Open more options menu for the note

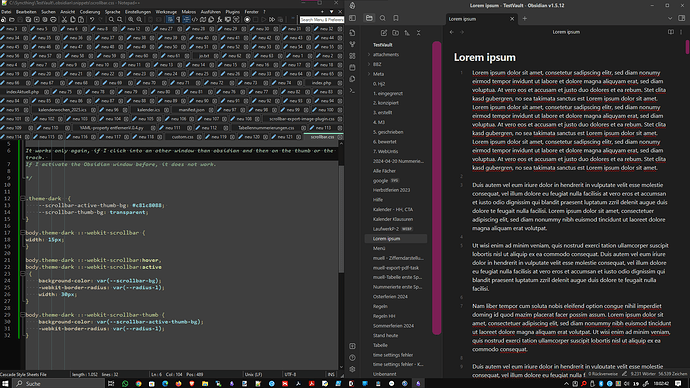coord(681,32)
